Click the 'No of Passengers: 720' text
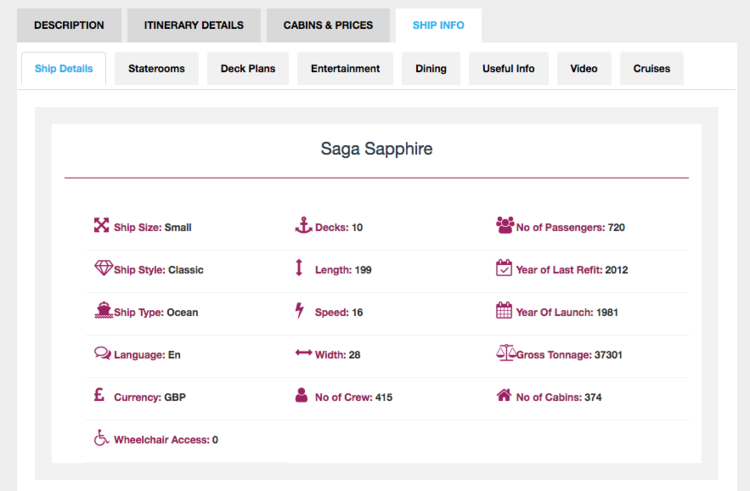This screenshot has height=491, width=750. pos(570,228)
